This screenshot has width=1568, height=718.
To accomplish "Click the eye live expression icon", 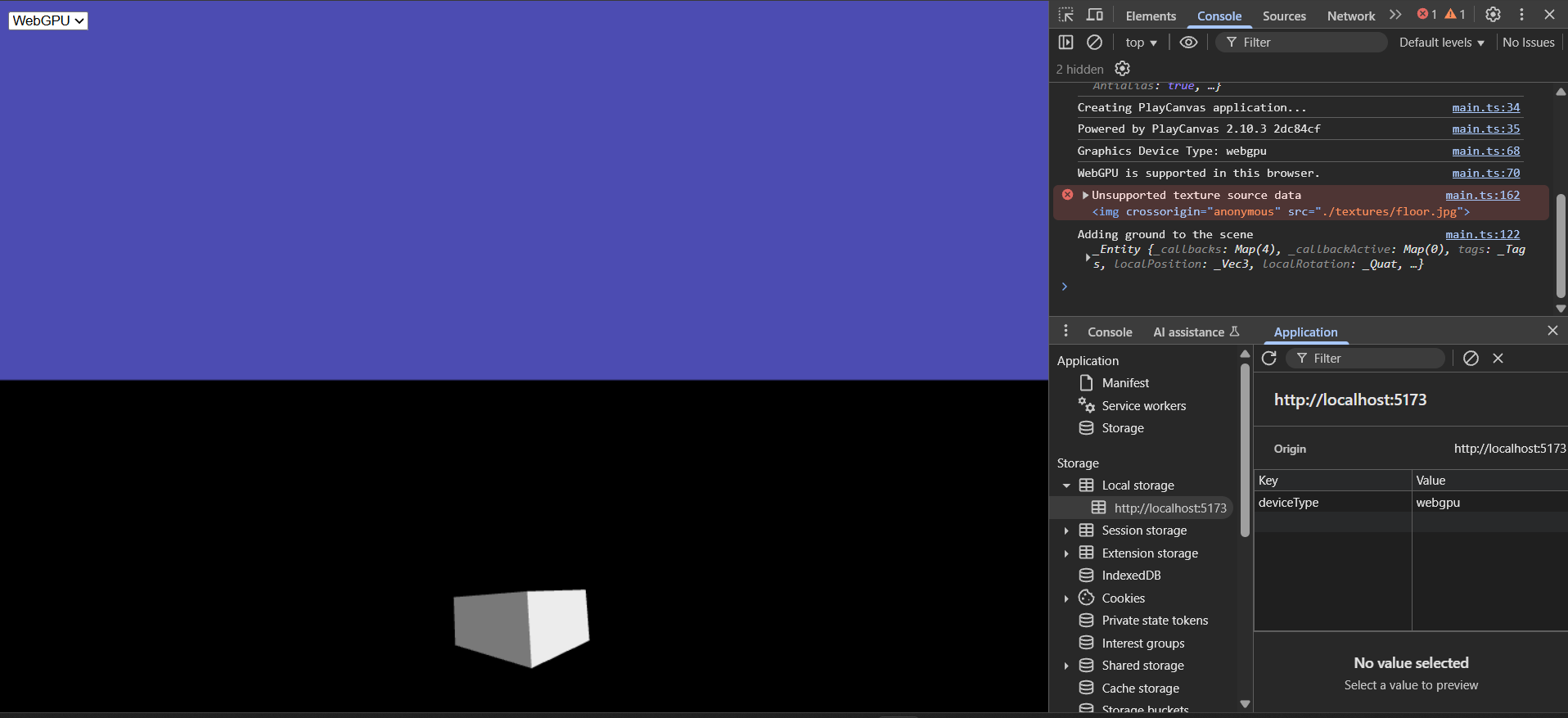I will 1188,43.
